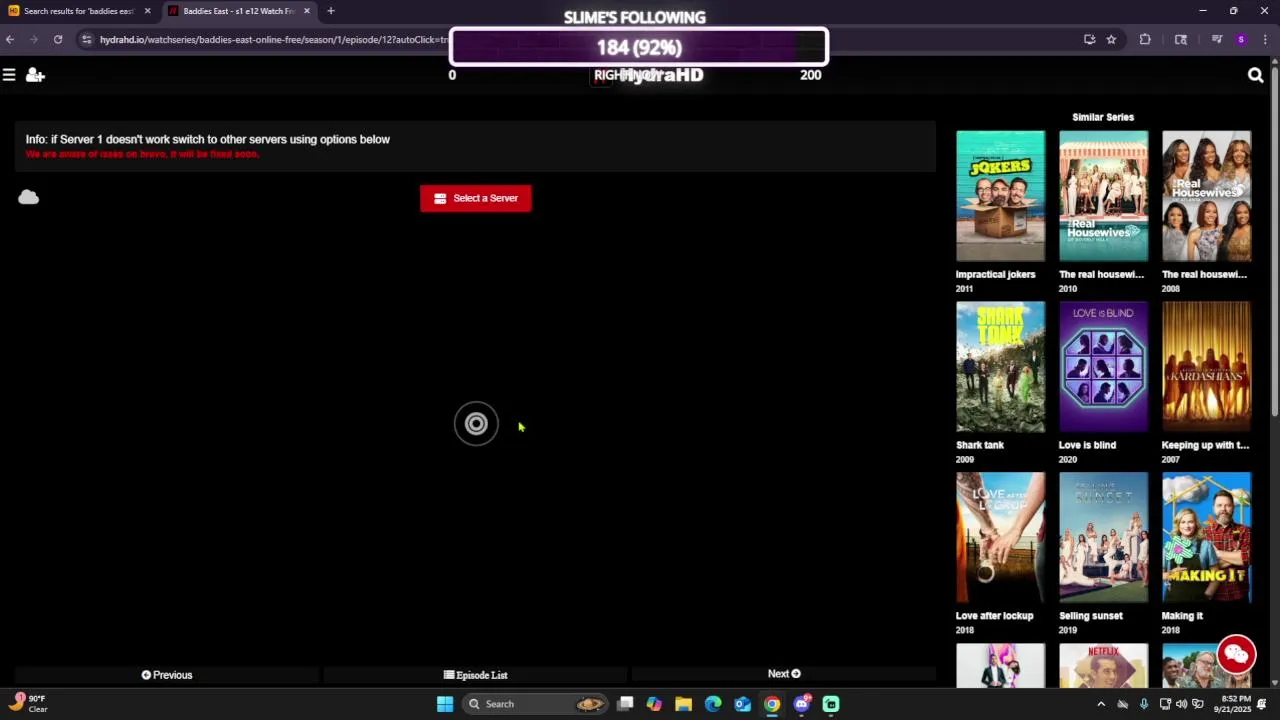Switch to the Baddies East s1 e12 tab

click(238, 11)
